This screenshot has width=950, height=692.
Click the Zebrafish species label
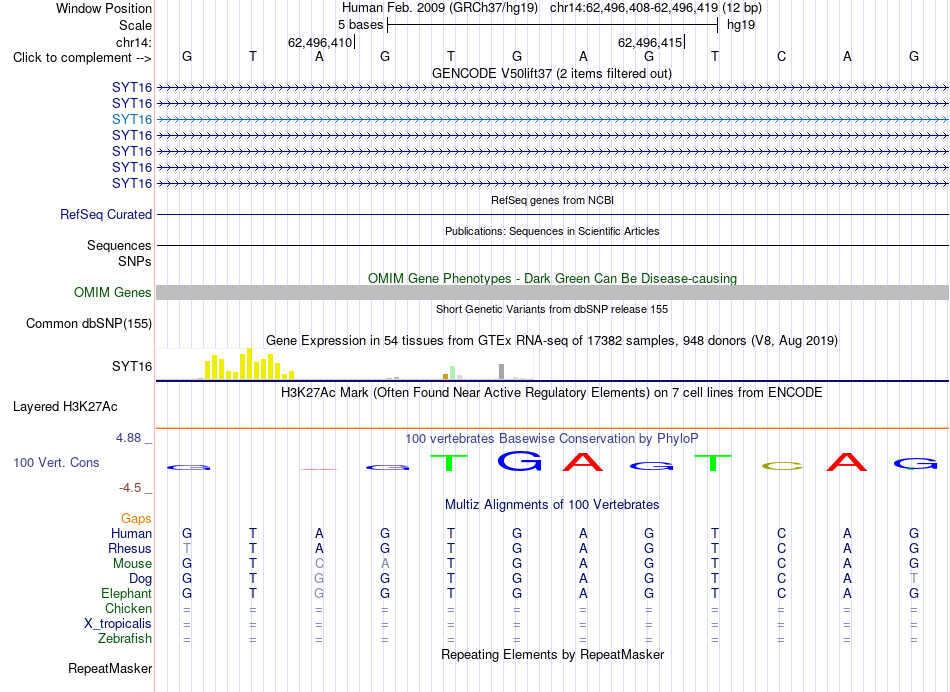(x=124, y=639)
